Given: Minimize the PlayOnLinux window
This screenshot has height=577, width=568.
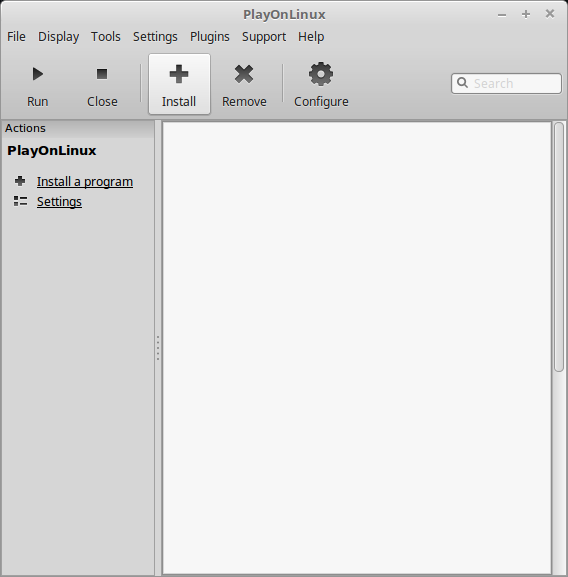Looking at the screenshot, I should pyautogui.click(x=502, y=15).
